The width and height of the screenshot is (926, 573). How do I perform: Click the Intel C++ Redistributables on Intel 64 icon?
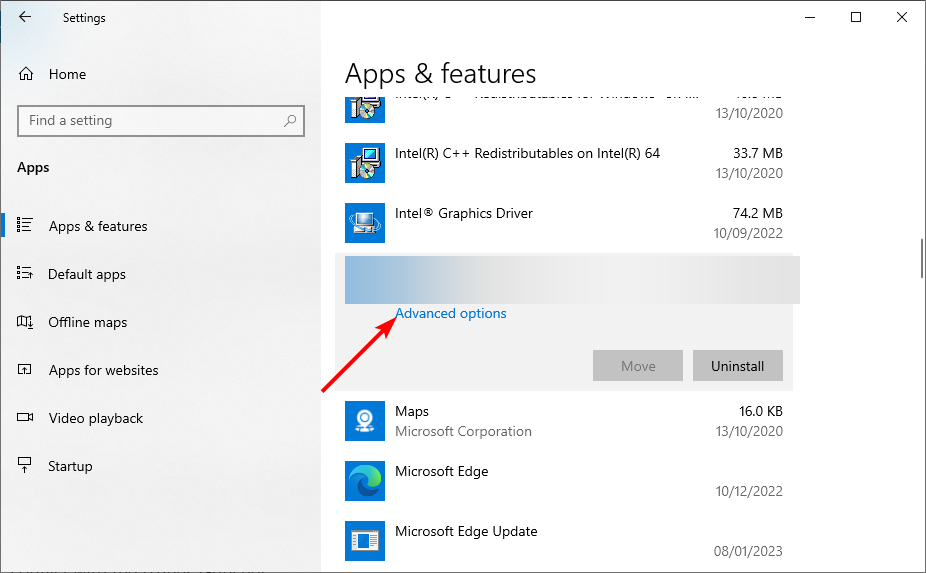[x=365, y=163]
